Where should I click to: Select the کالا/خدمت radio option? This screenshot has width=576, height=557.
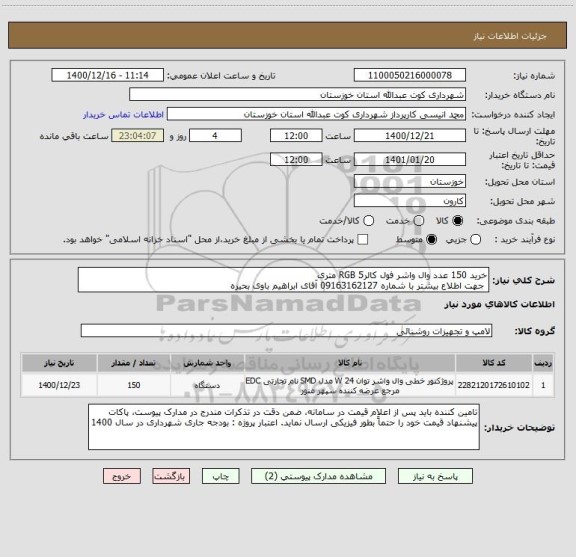click(x=368, y=220)
